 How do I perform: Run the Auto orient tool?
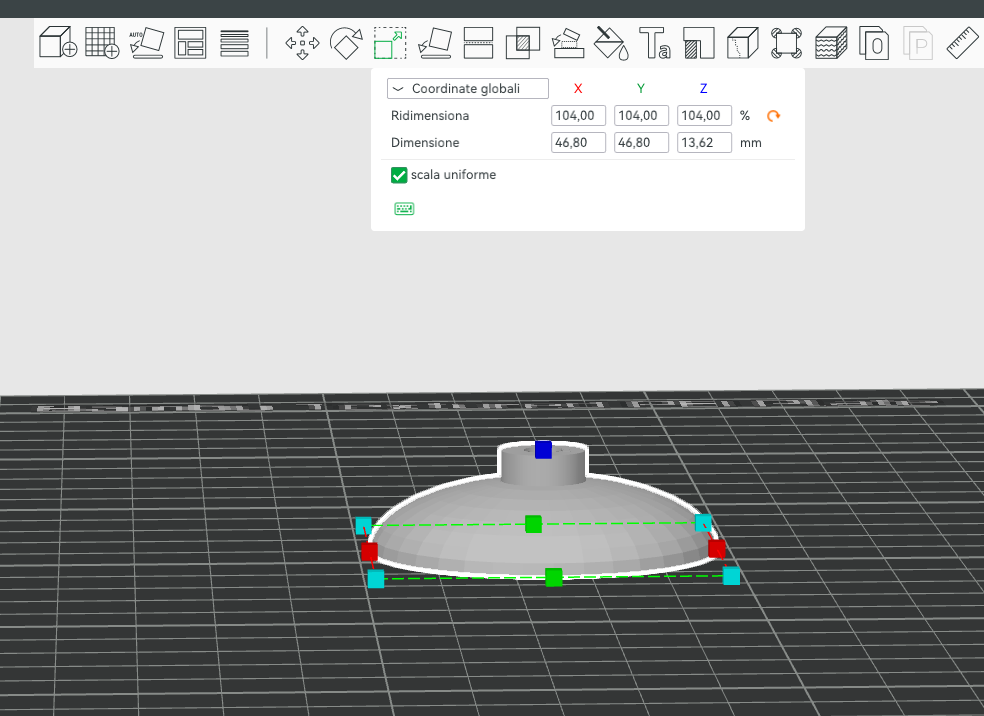click(146, 43)
